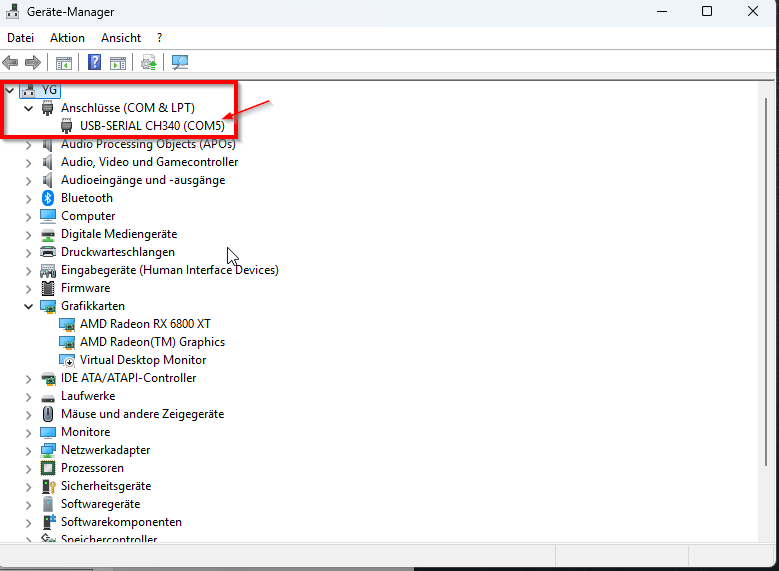
Task: Click the Laufwerke drive icon
Action: point(48,398)
